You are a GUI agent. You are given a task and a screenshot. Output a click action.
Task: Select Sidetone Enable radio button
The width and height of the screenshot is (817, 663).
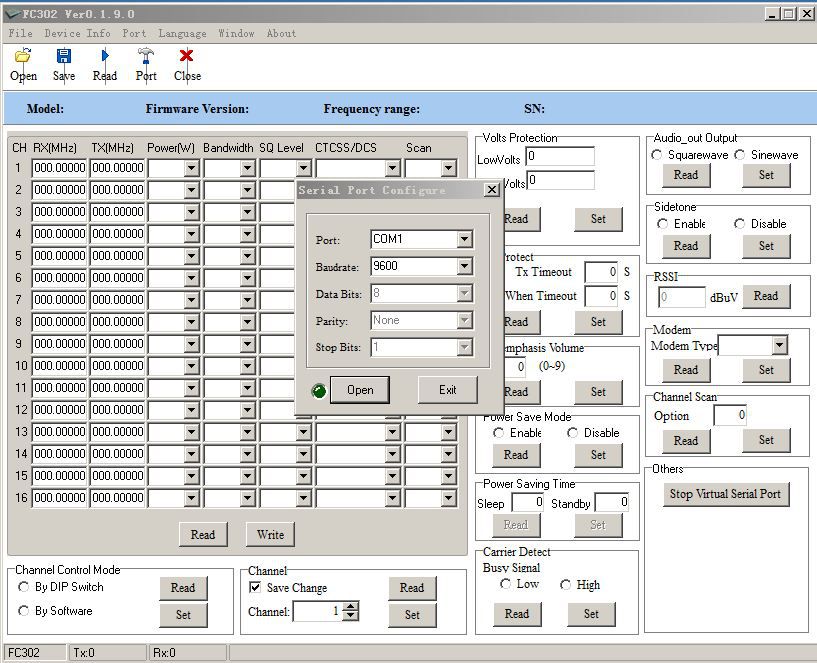(x=662, y=224)
